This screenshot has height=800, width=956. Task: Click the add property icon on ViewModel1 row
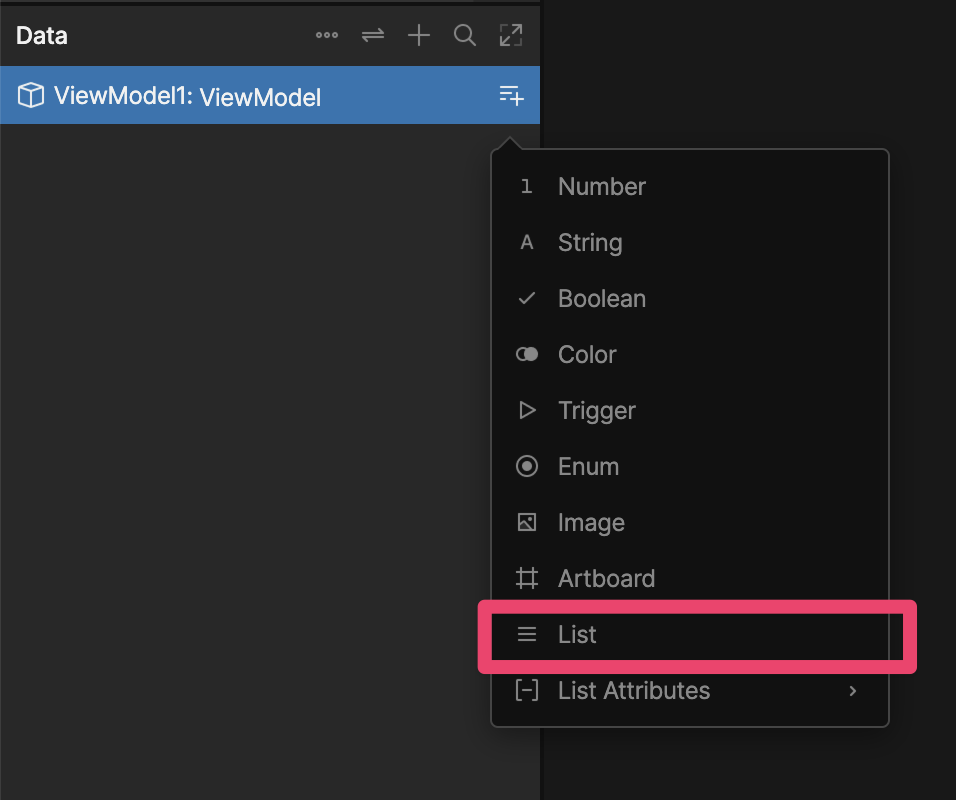[511, 95]
